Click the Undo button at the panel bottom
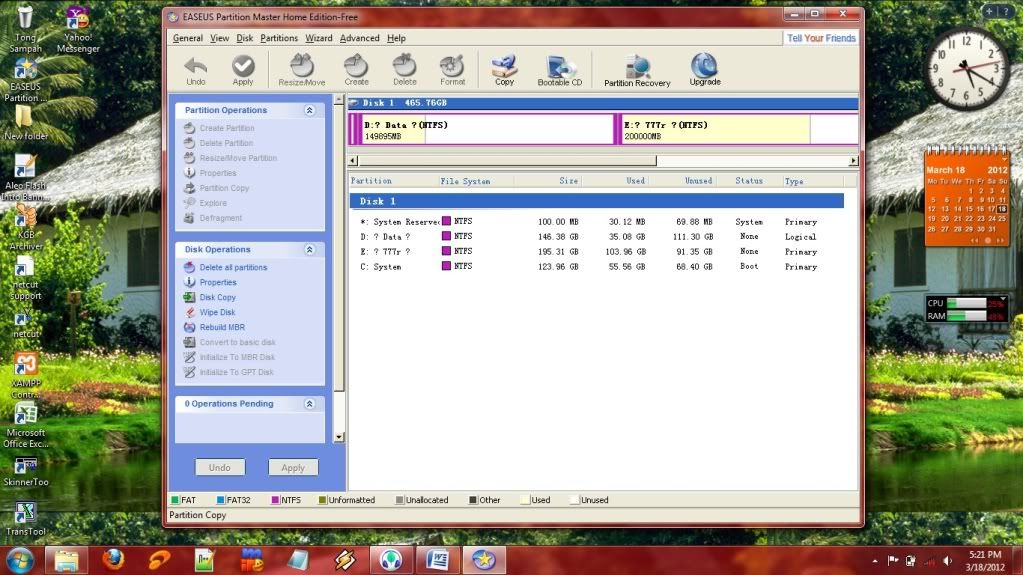Image resolution: width=1023 pixels, height=575 pixels. pos(220,467)
